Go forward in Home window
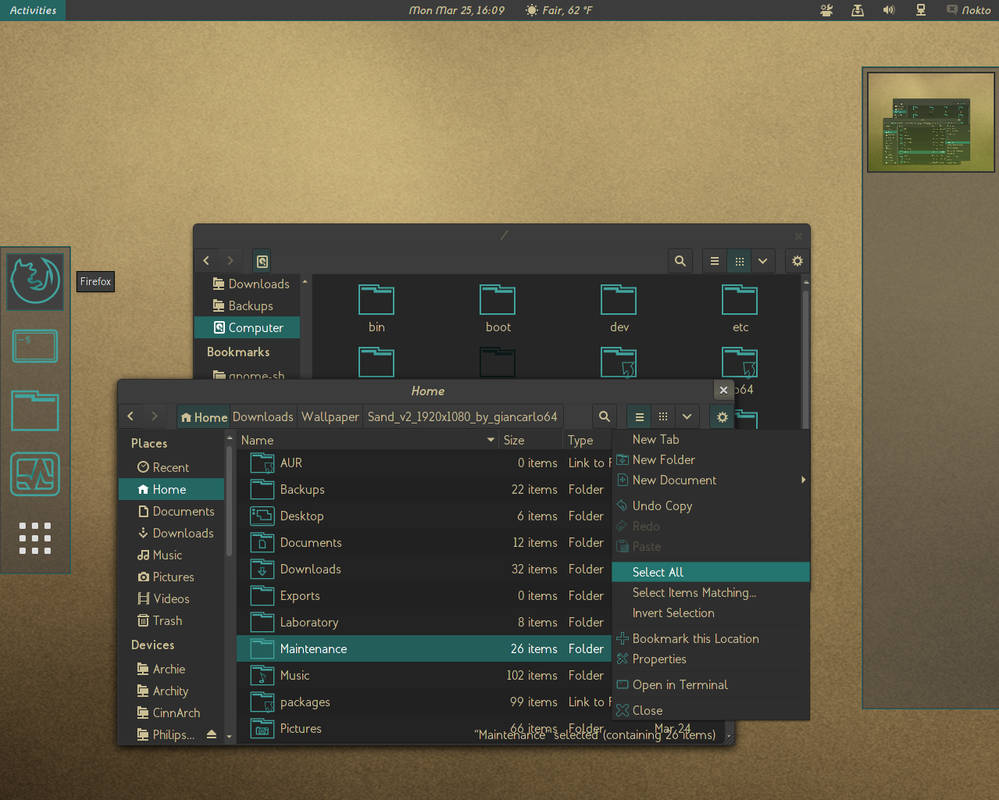The image size is (999, 800). (x=154, y=417)
